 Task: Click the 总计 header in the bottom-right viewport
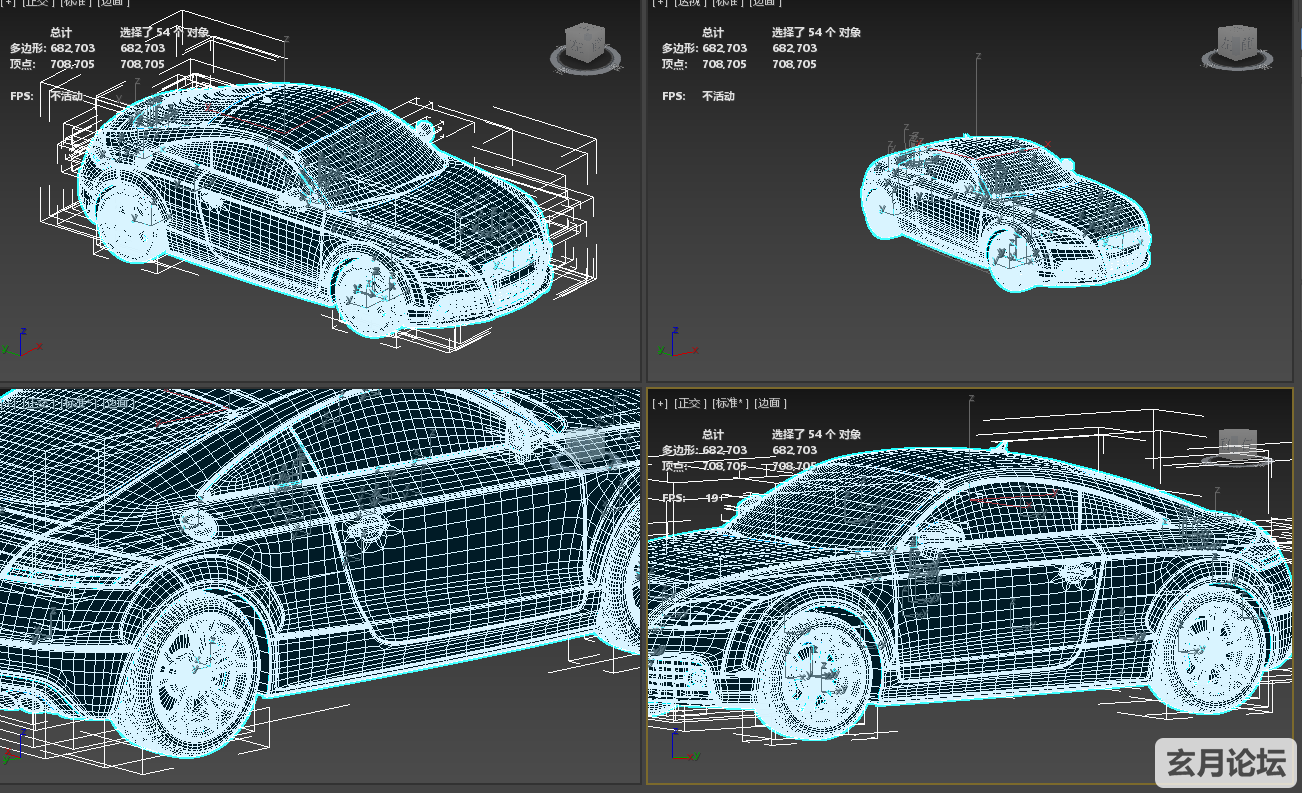point(713,434)
